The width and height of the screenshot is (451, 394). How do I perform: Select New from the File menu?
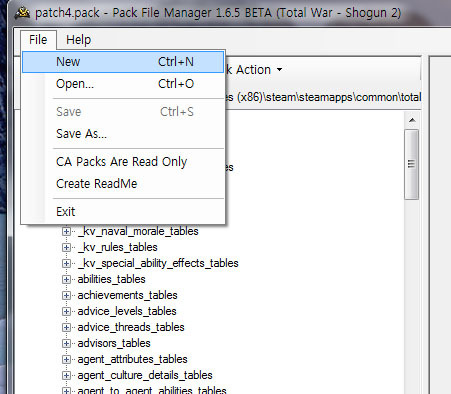pyautogui.click(x=123, y=62)
